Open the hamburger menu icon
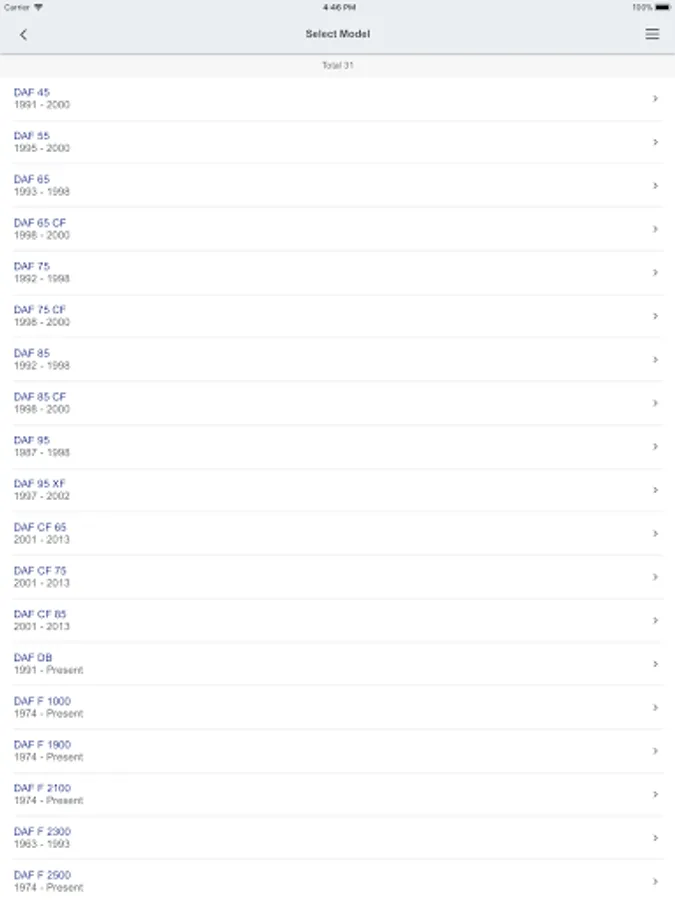675x900 pixels. pyautogui.click(x=652, y=34)
